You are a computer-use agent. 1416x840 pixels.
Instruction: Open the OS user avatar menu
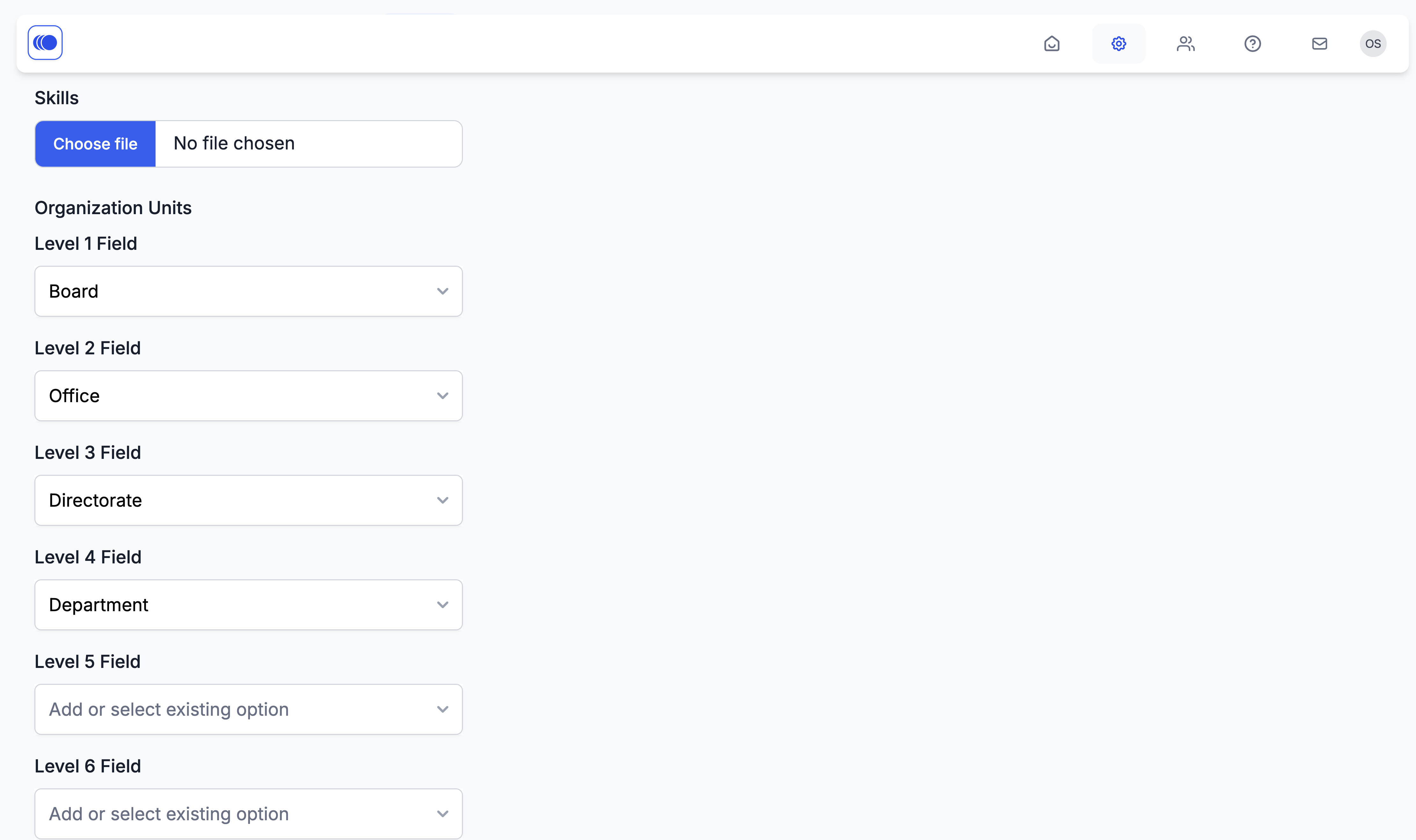point(1373,44)
